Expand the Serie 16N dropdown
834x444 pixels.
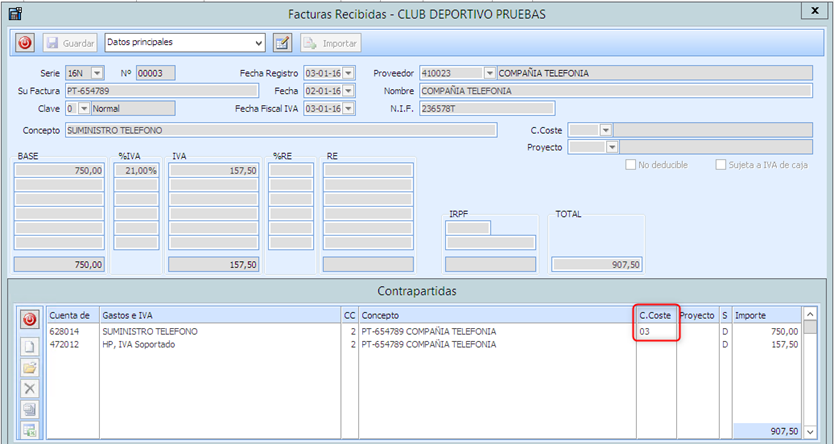(x=97, y=73)
